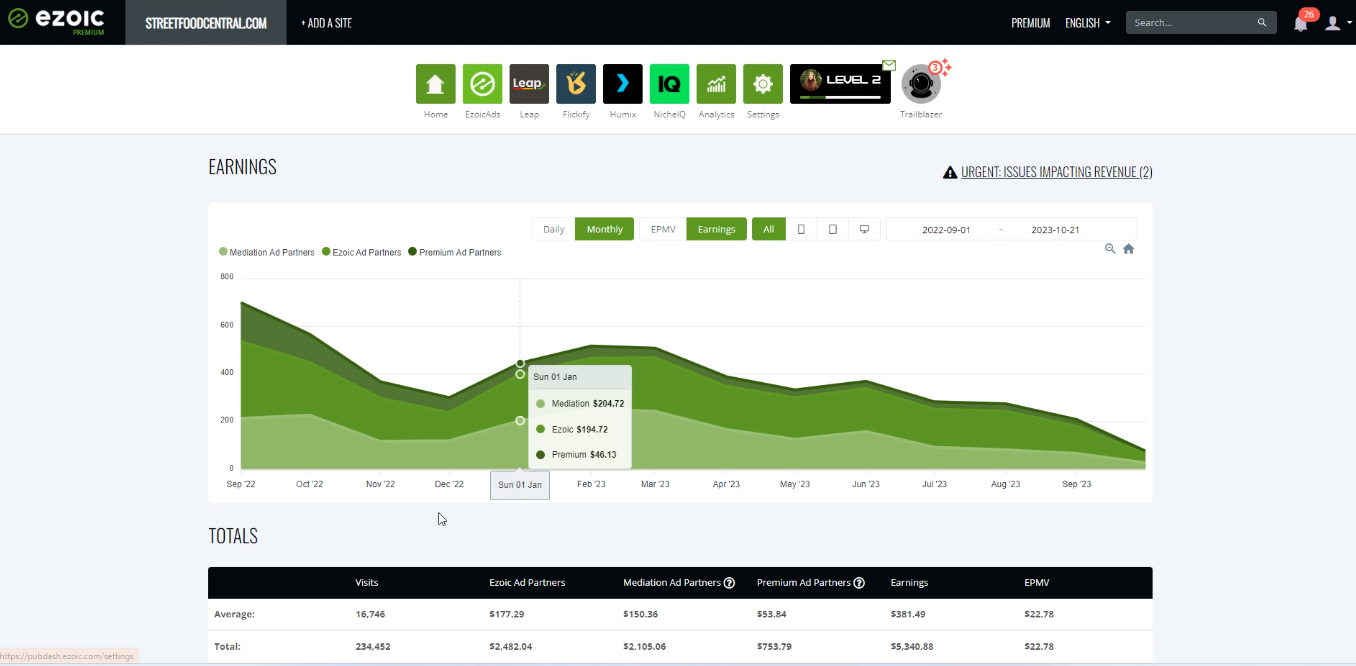Viewport: 1356px width, 666px height.
Task: Filter chart by mobile phone devices
Action: pos(801,229)
